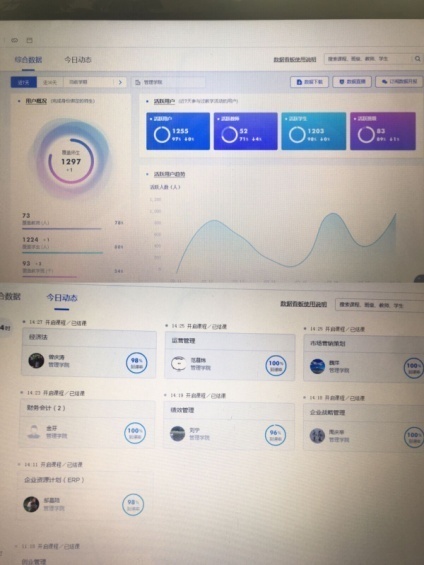
Task: Open the teacher avatar on the 运营管理 card
Action: point(178,364)
